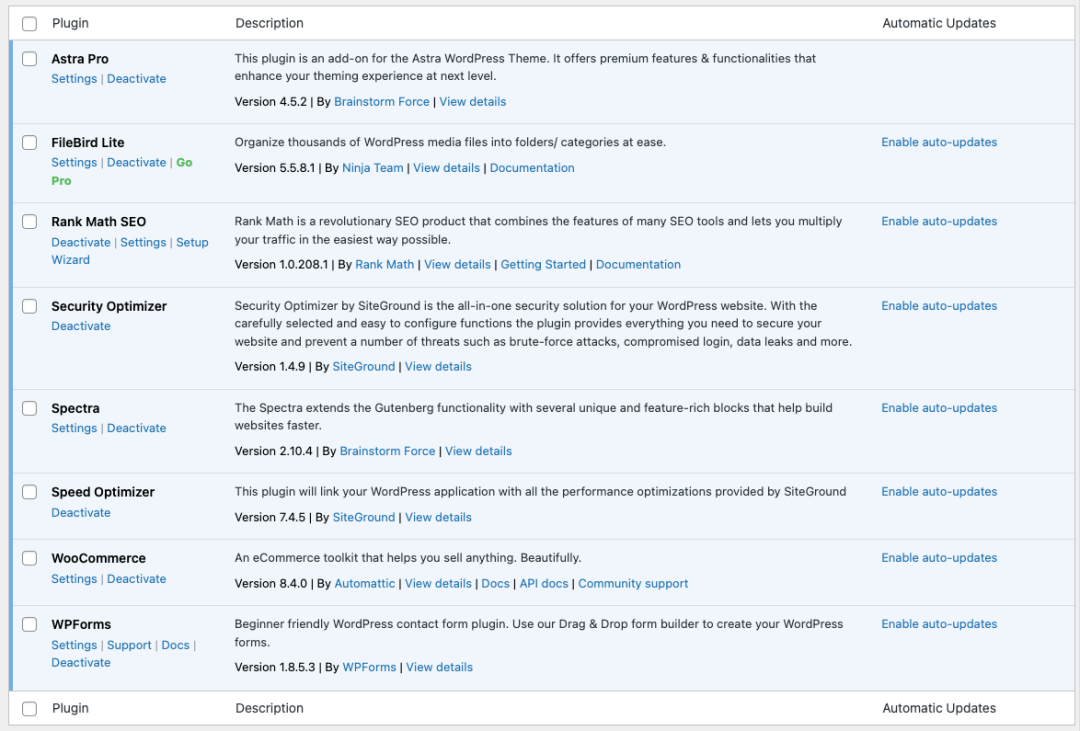
Task: Tick the Rank Math SEO checkbox
Action: [30, 221]
